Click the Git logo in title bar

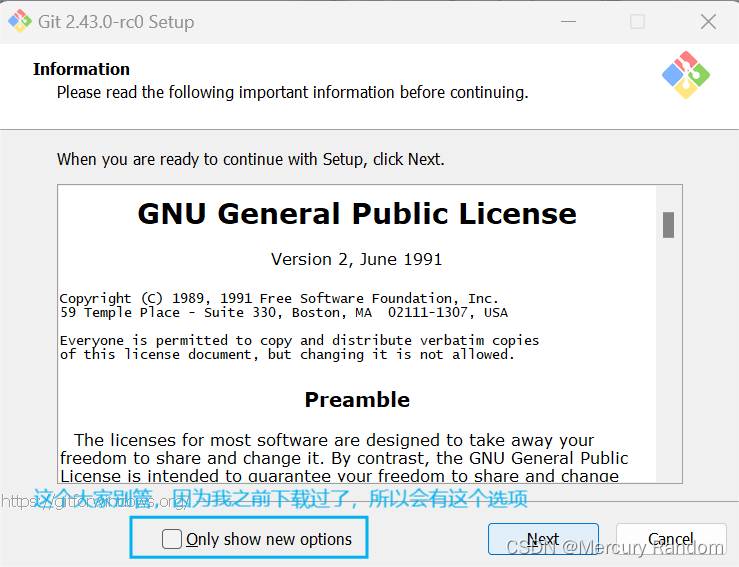tap(20, 22)
